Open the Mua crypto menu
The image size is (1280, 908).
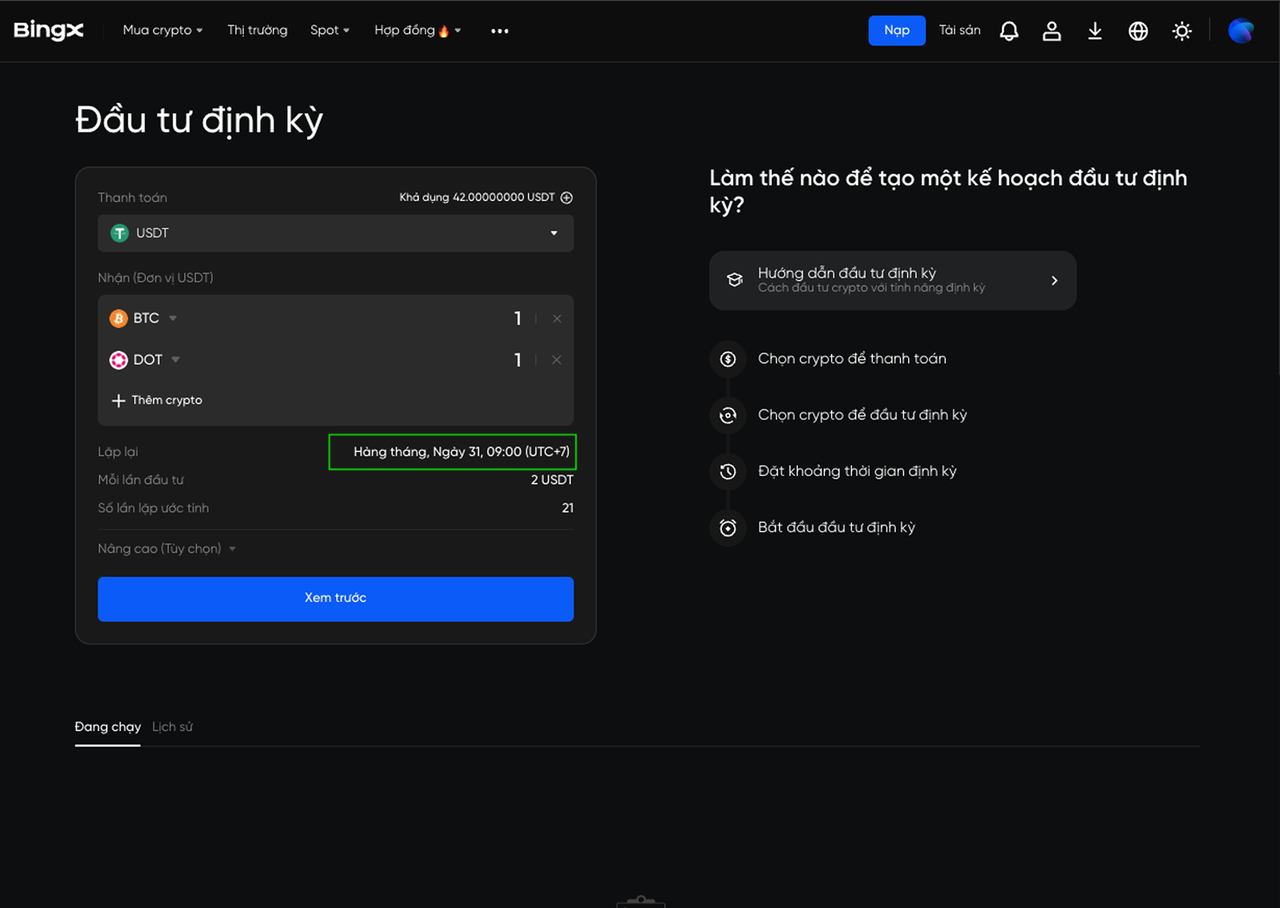pos(162,30)
